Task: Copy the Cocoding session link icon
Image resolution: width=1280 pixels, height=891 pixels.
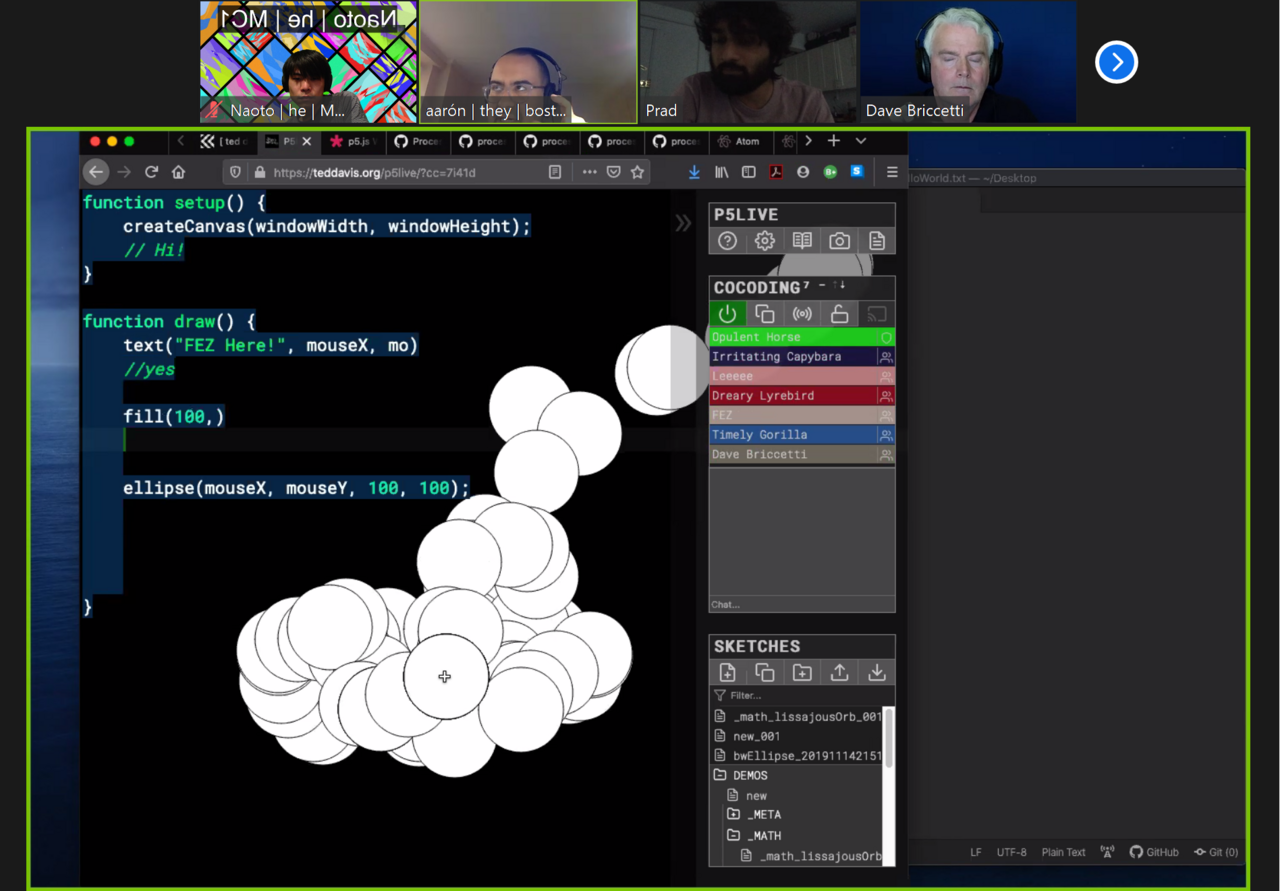Action: click(765, 314)
